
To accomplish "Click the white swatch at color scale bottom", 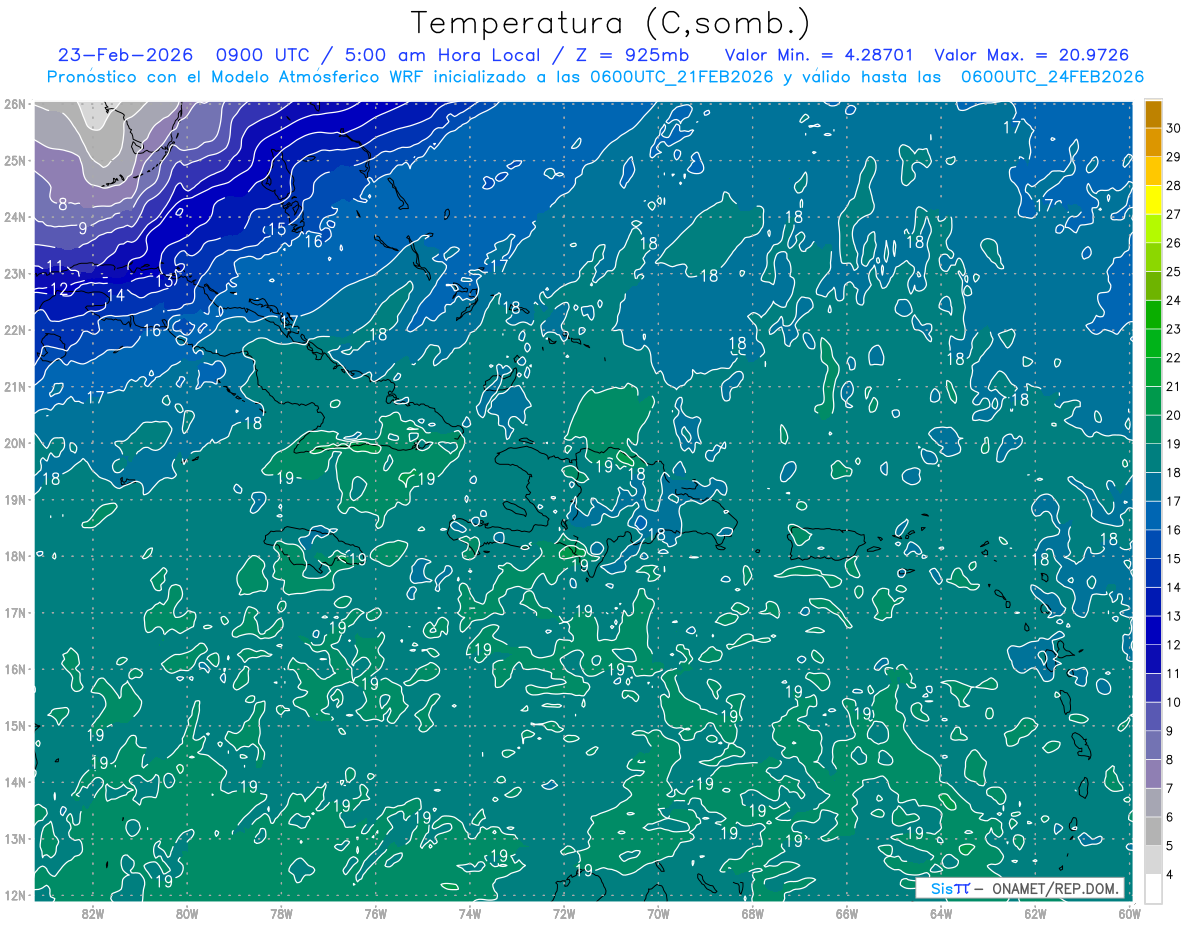I will [x=1153, y=888].
